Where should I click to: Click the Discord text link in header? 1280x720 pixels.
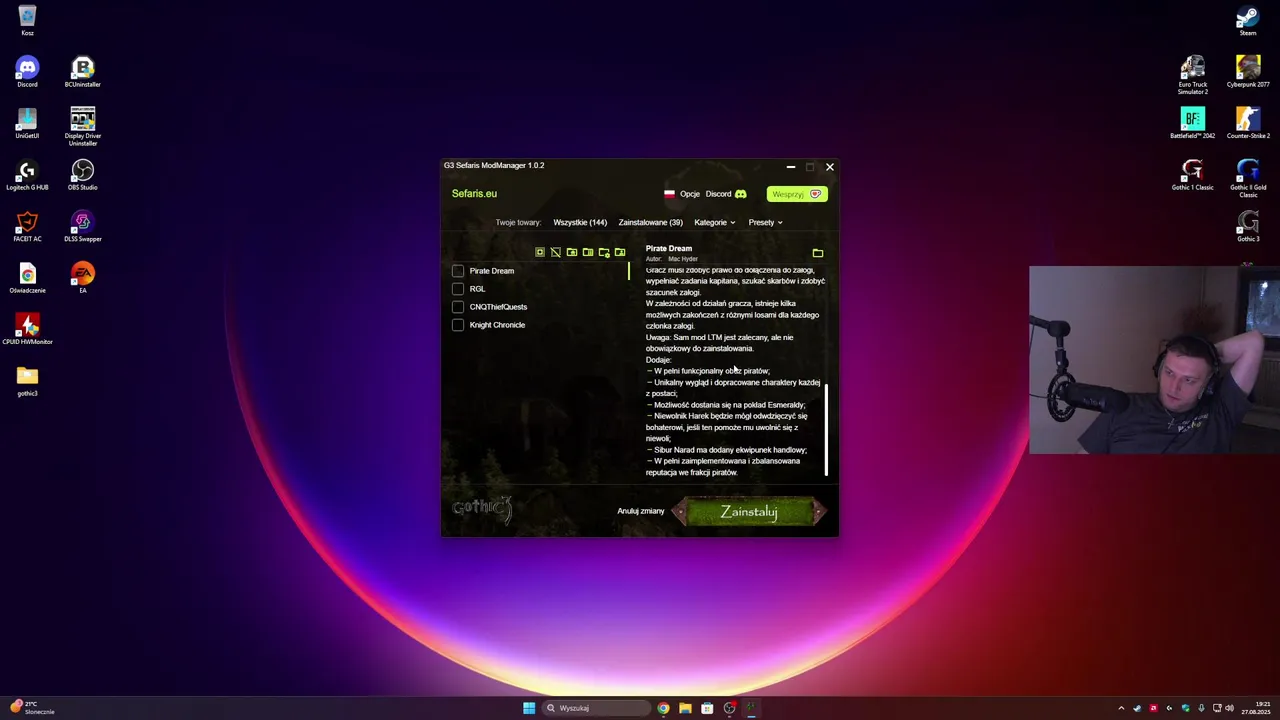[x=718, y=194]
